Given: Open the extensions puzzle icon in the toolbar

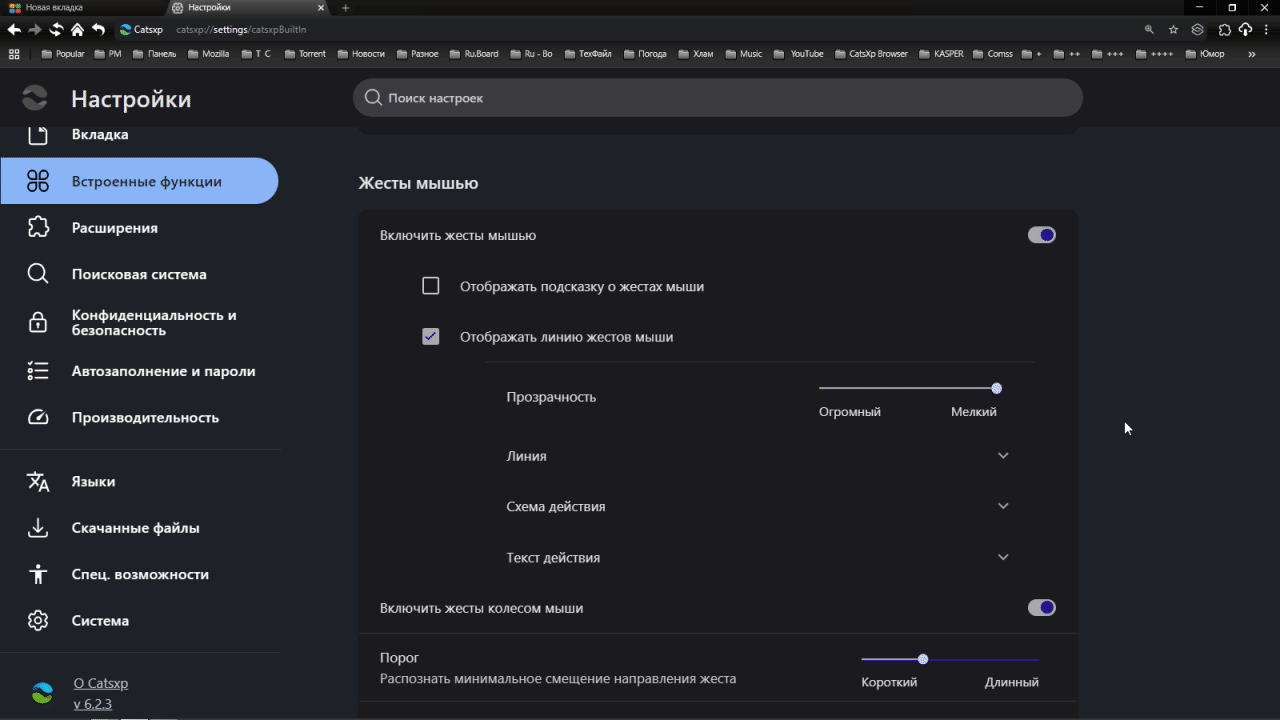Looking at the screenshot, I should [x=1225, y=30].
